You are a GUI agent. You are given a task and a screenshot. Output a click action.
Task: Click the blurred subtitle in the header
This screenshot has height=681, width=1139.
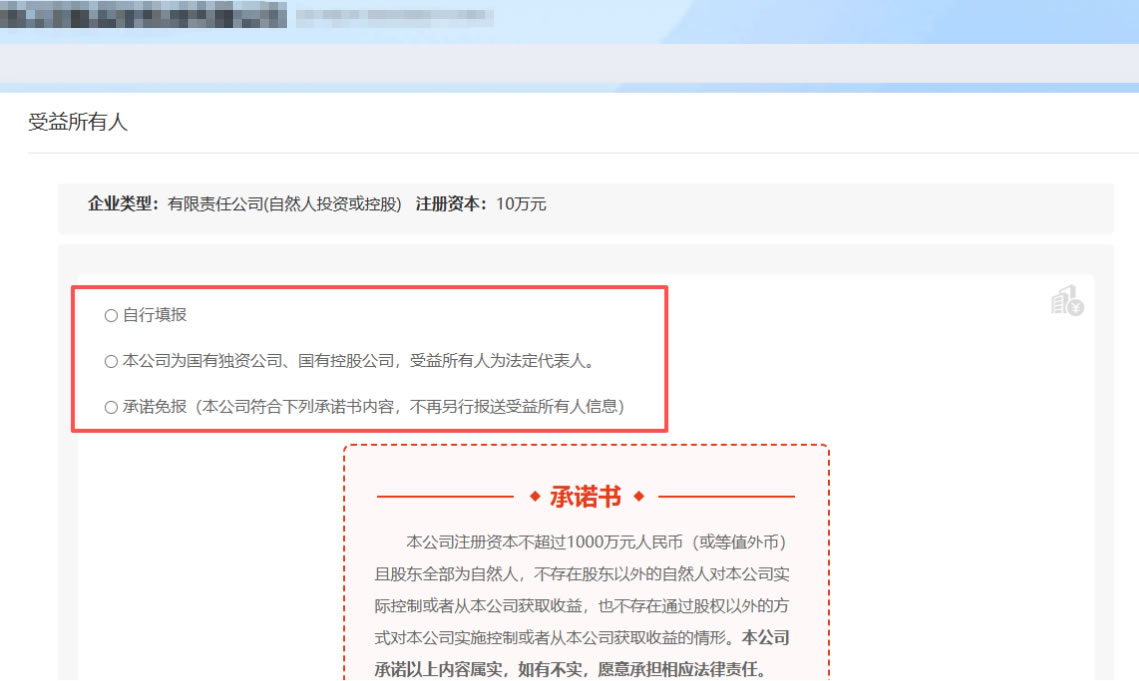(394, 17)
